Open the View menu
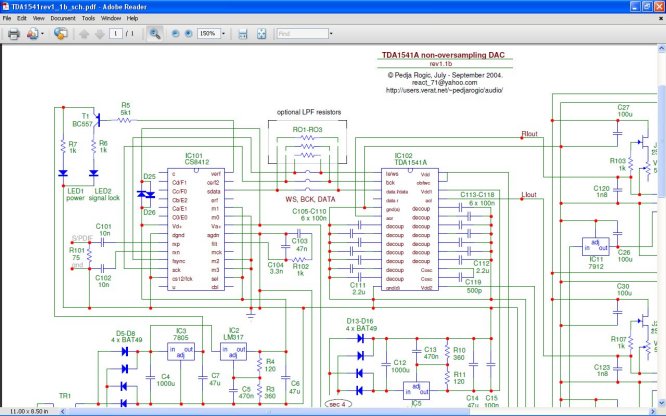 (39, 18)
